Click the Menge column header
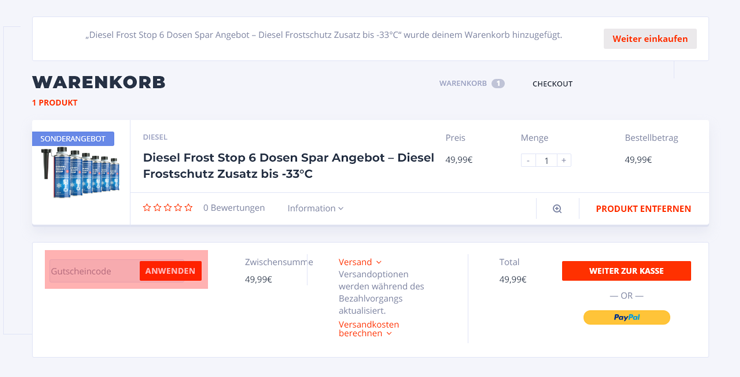 pos(534,138)
